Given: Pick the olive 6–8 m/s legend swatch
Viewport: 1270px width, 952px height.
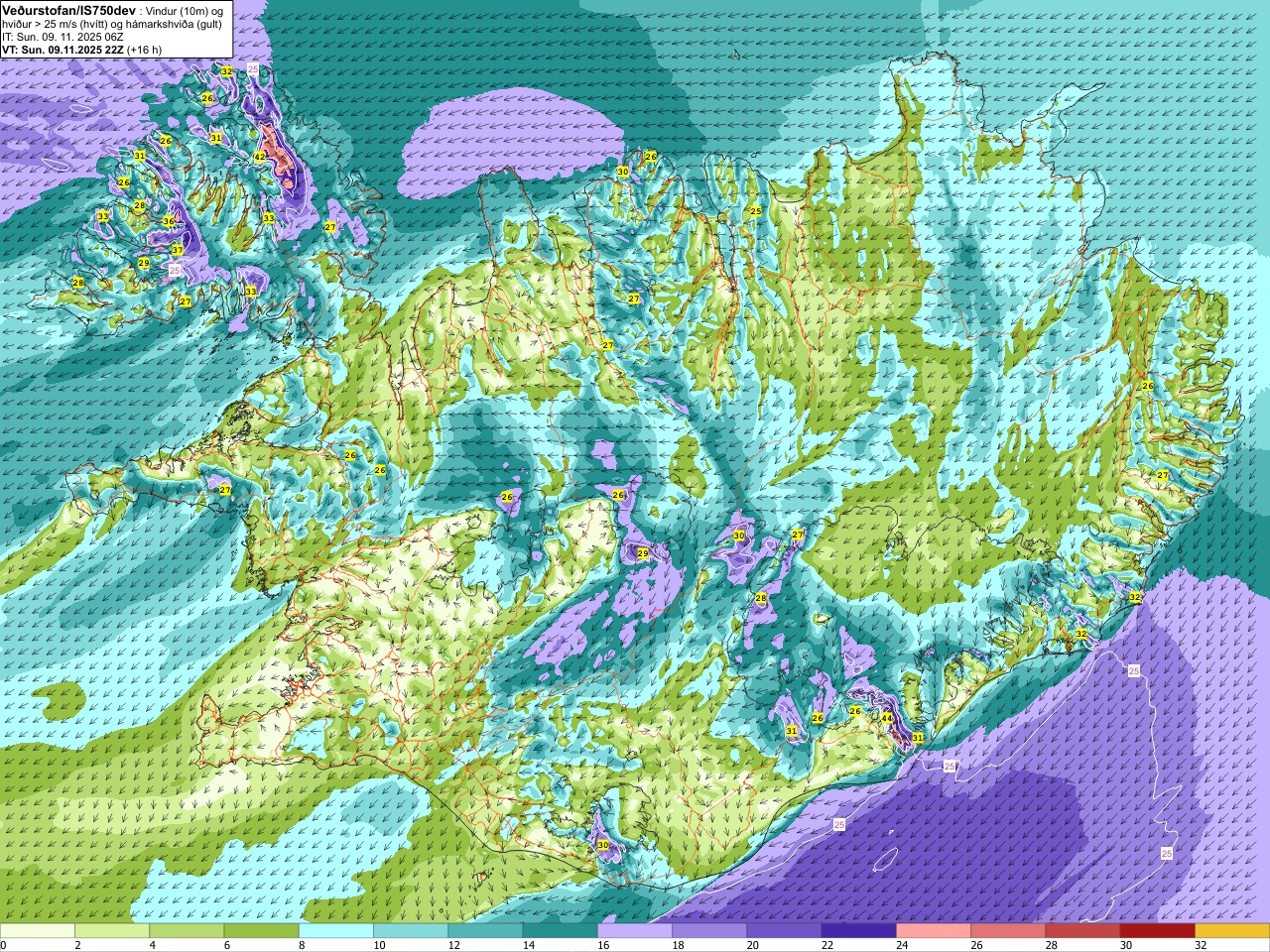Looking at the screenshot, I should pos(262,931).
